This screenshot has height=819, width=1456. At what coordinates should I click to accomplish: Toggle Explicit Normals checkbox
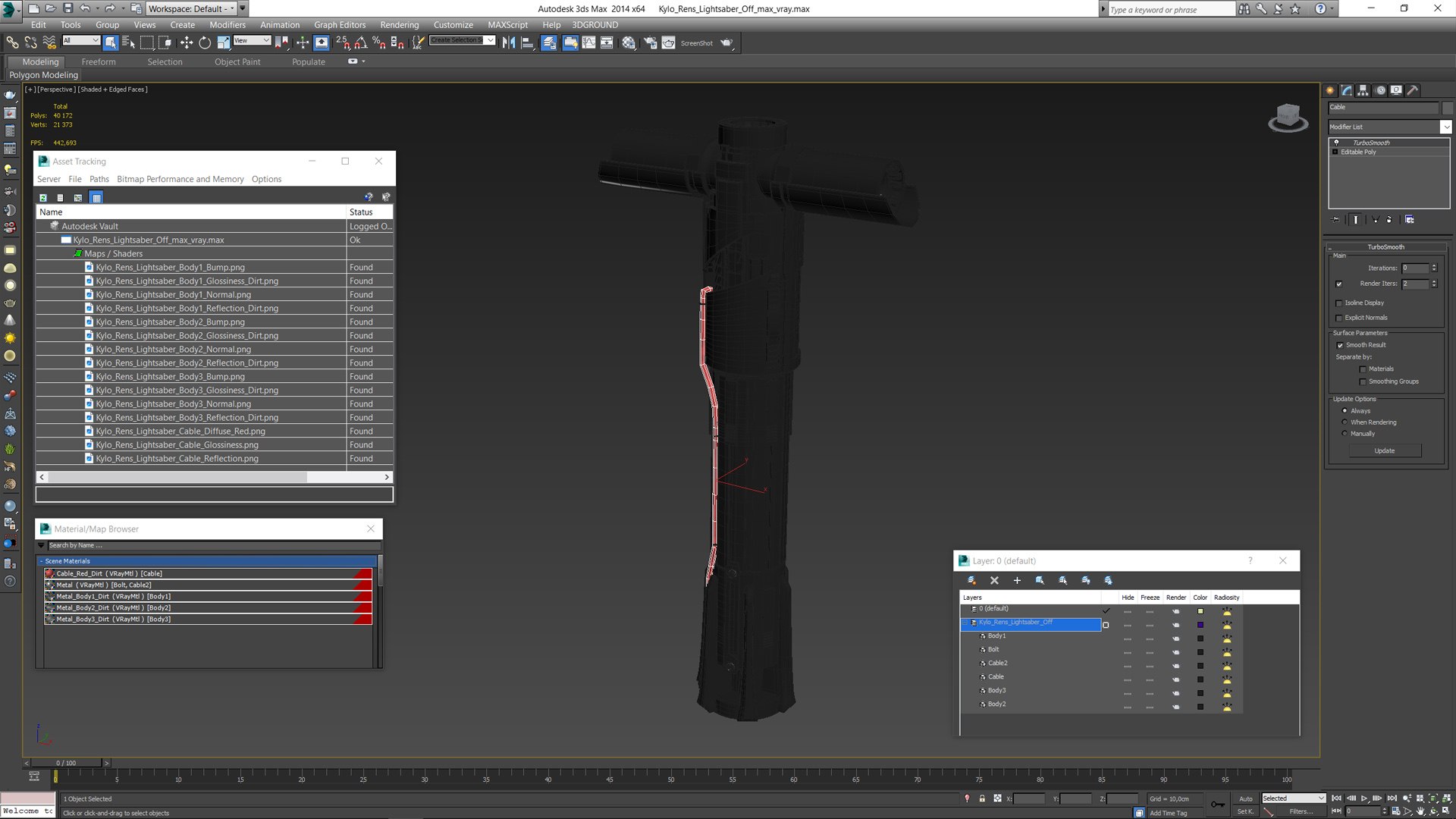1339,318
